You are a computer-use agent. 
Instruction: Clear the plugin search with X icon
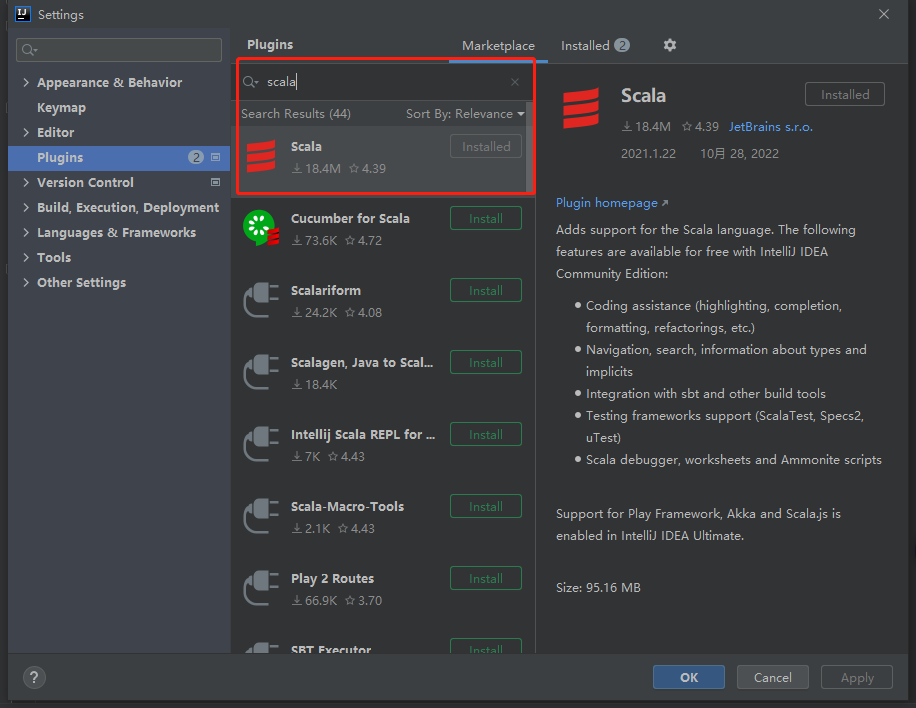pos(515,82)
